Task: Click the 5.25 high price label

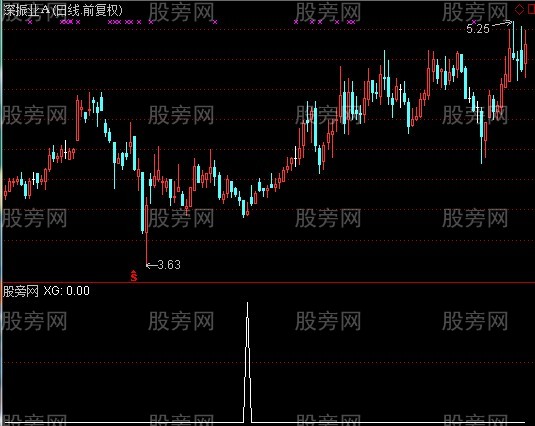Action: click(478, 29)
